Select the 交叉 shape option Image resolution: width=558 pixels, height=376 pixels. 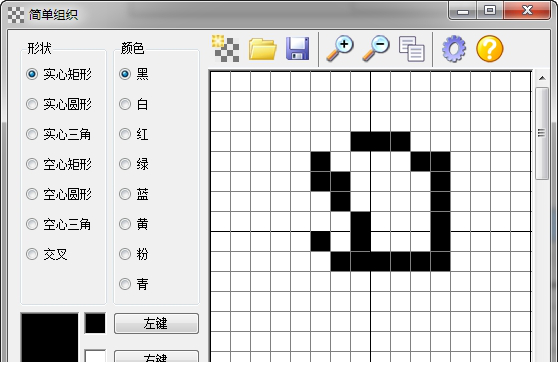pos(47,254)
